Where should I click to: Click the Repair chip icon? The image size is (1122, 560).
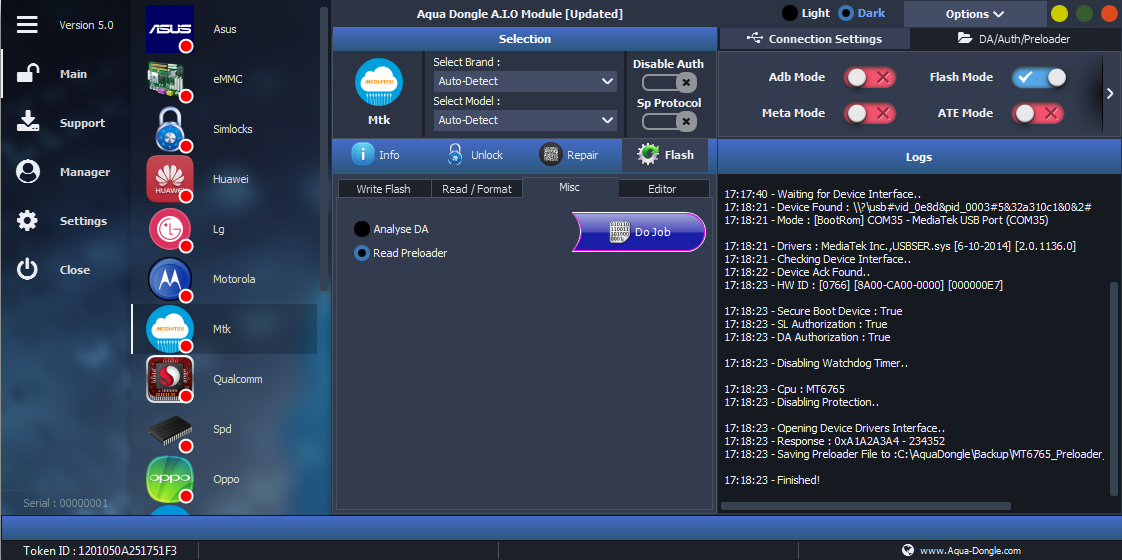click(551, 154)
